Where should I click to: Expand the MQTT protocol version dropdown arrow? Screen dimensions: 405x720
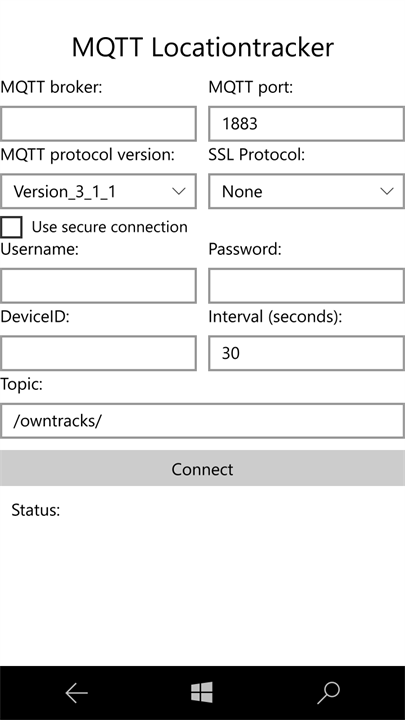tap(179, 191)
